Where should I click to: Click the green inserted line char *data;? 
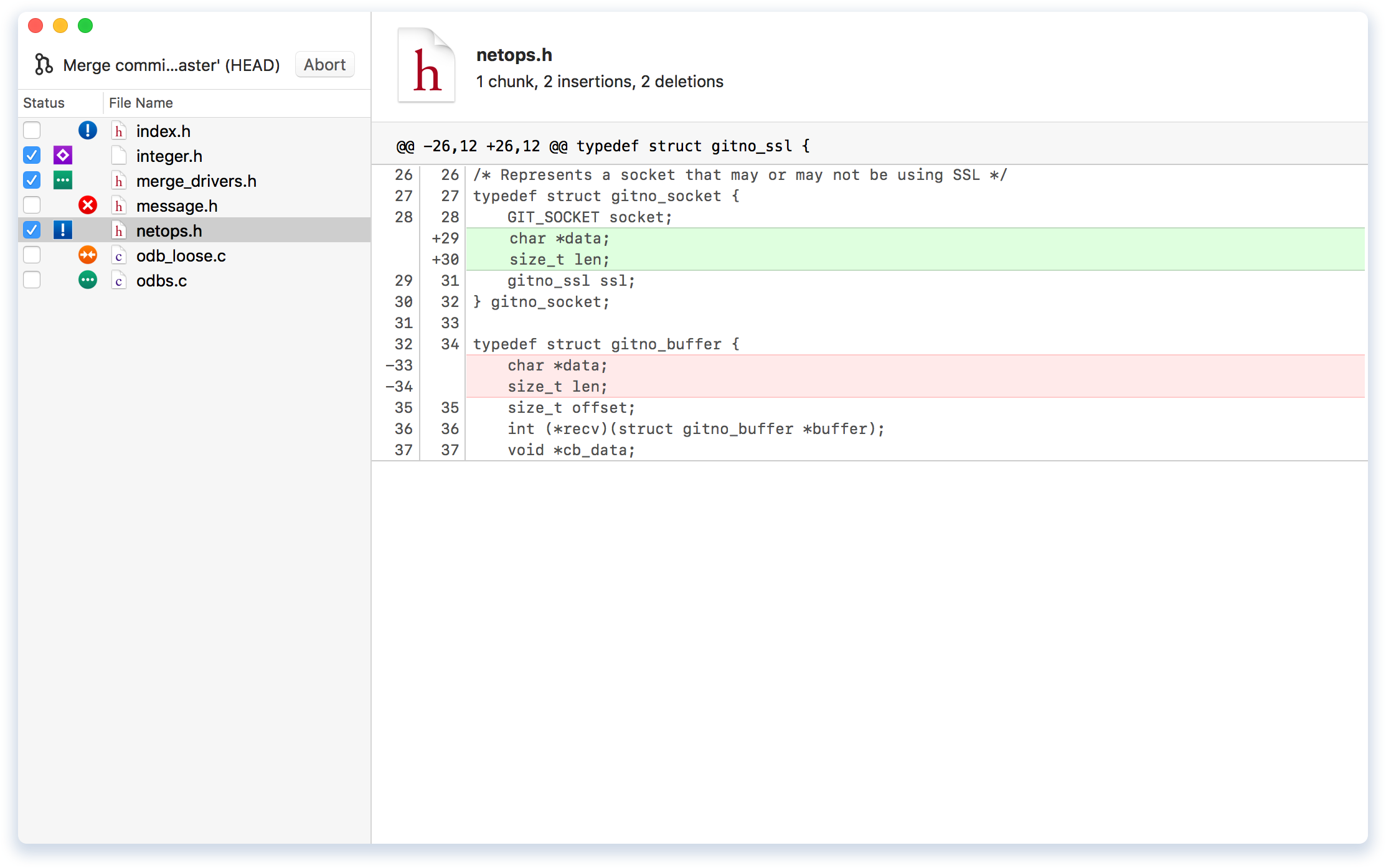[559, 238]
